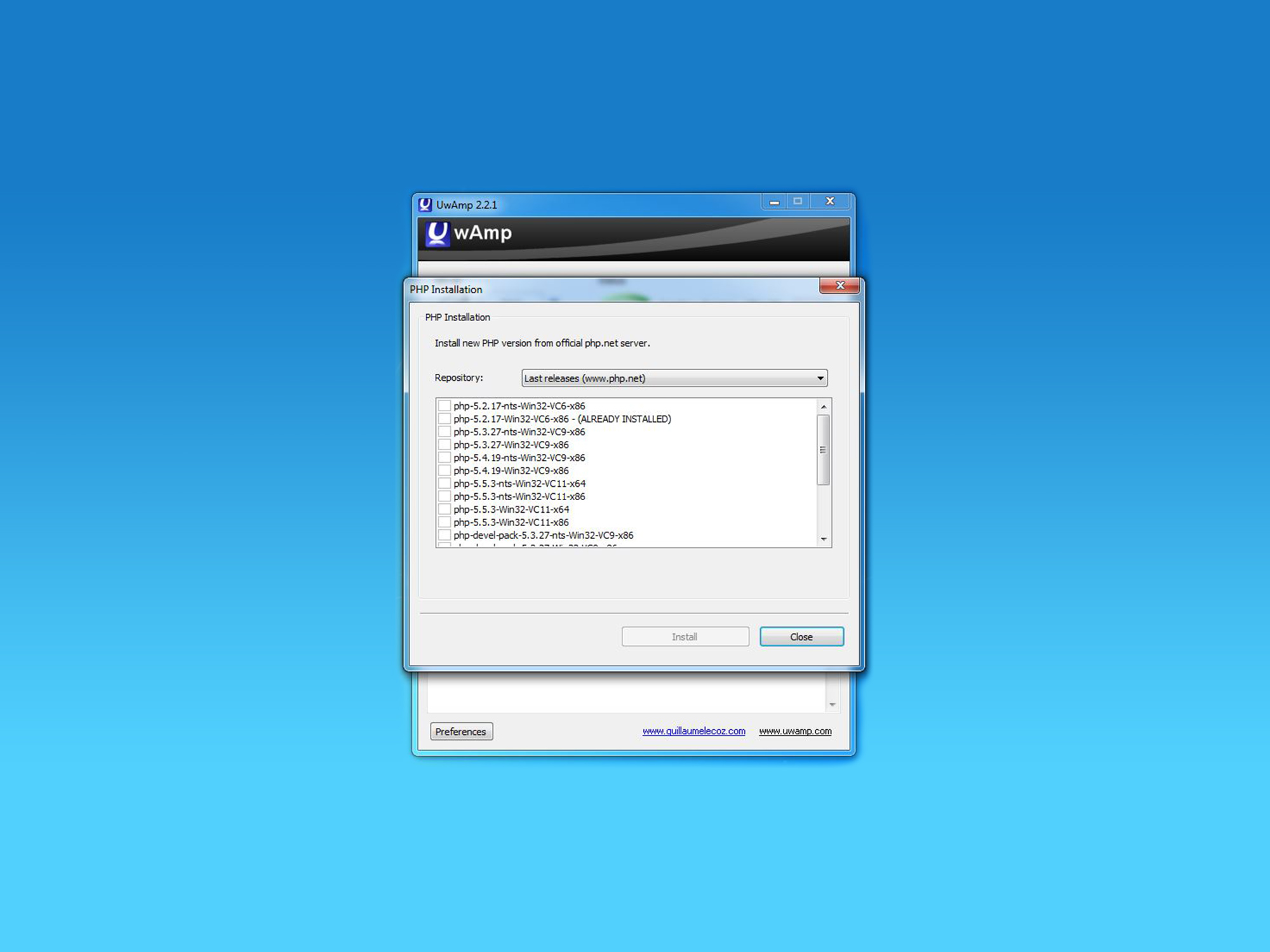Open the Preferences button

click(461, 731)
